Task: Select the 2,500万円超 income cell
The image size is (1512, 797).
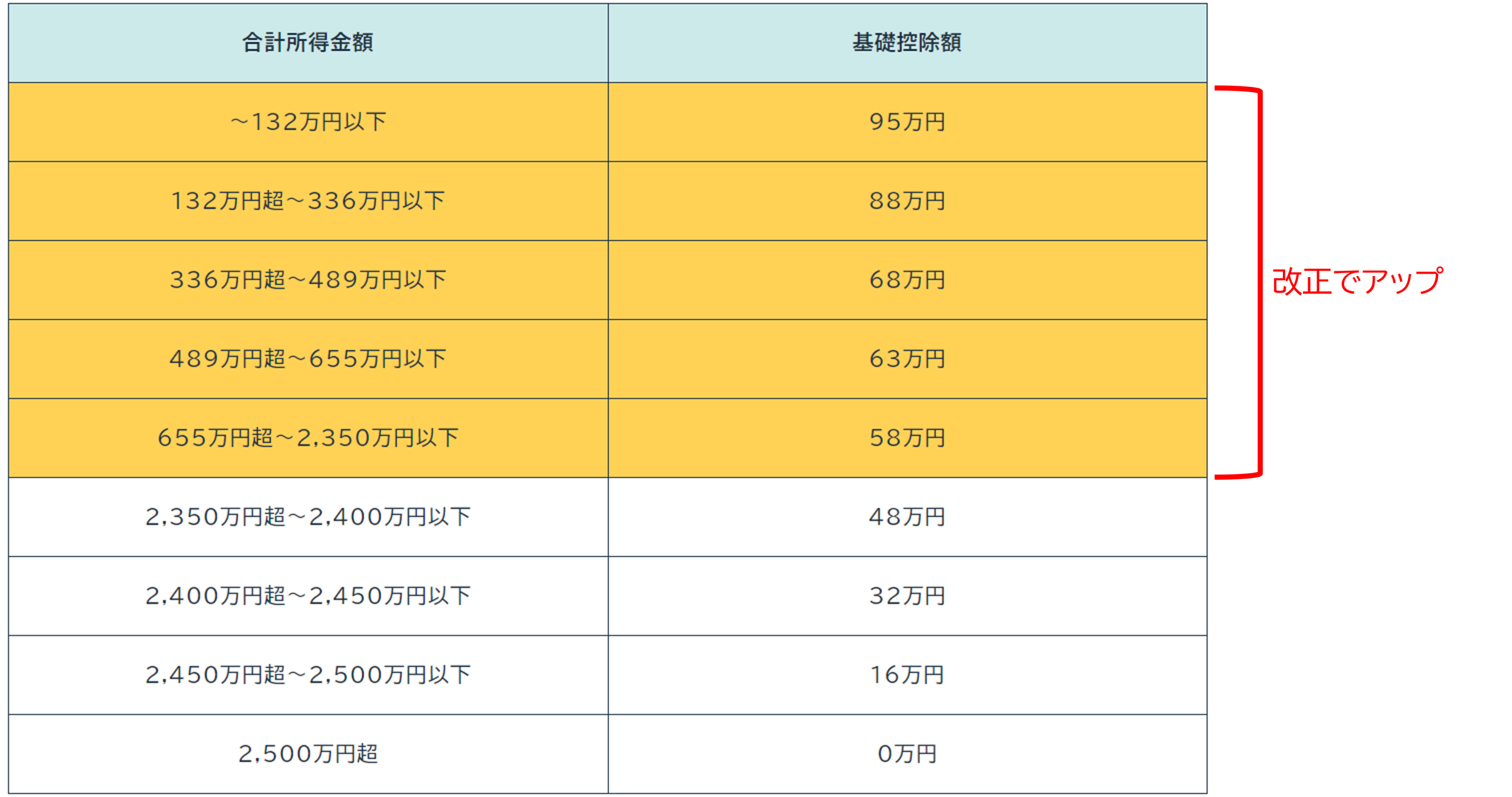Action: tap(308, 754)
